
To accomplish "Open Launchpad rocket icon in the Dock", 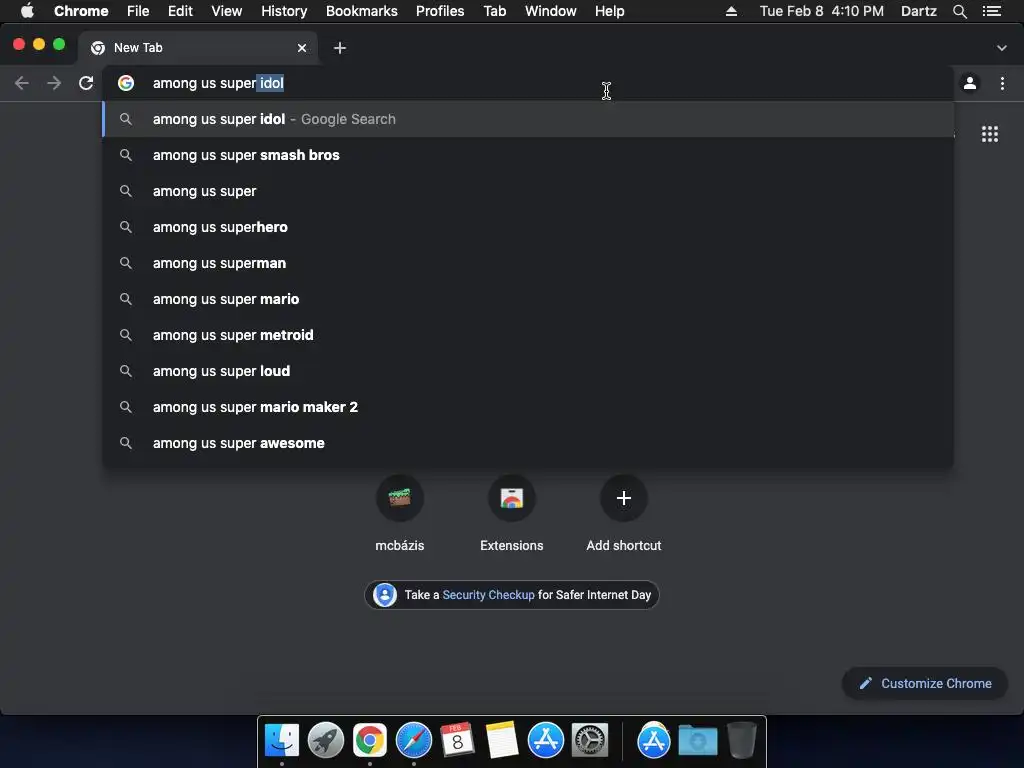I will coord(325,741).
